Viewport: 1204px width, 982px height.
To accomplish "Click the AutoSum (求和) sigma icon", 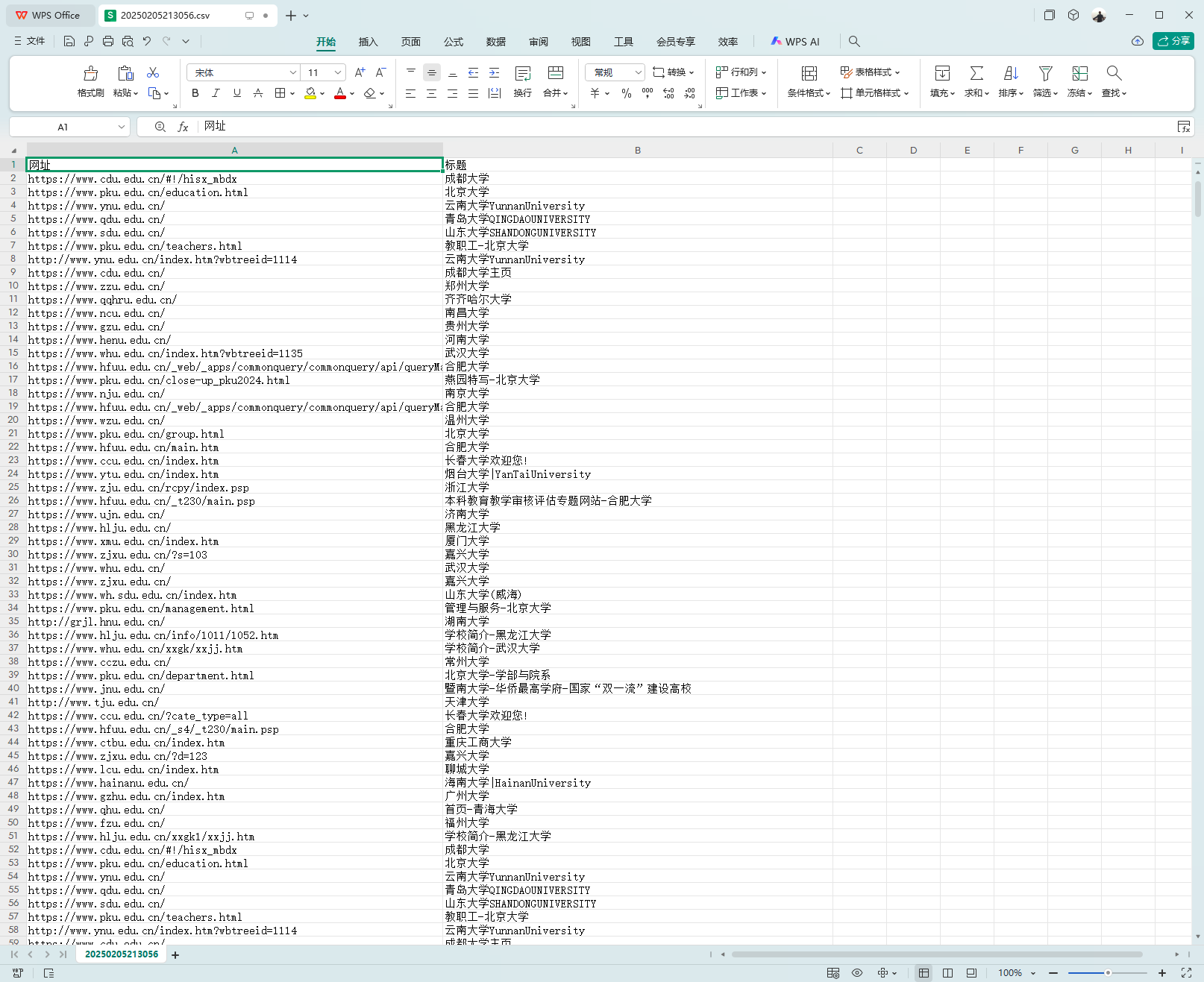I will tap(976, 73).
